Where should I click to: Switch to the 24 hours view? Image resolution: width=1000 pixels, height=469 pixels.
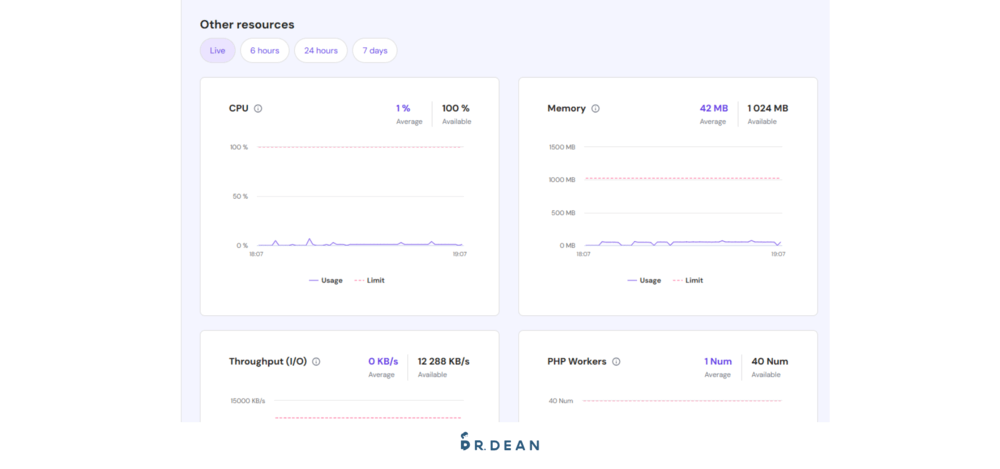coord(320,50)
